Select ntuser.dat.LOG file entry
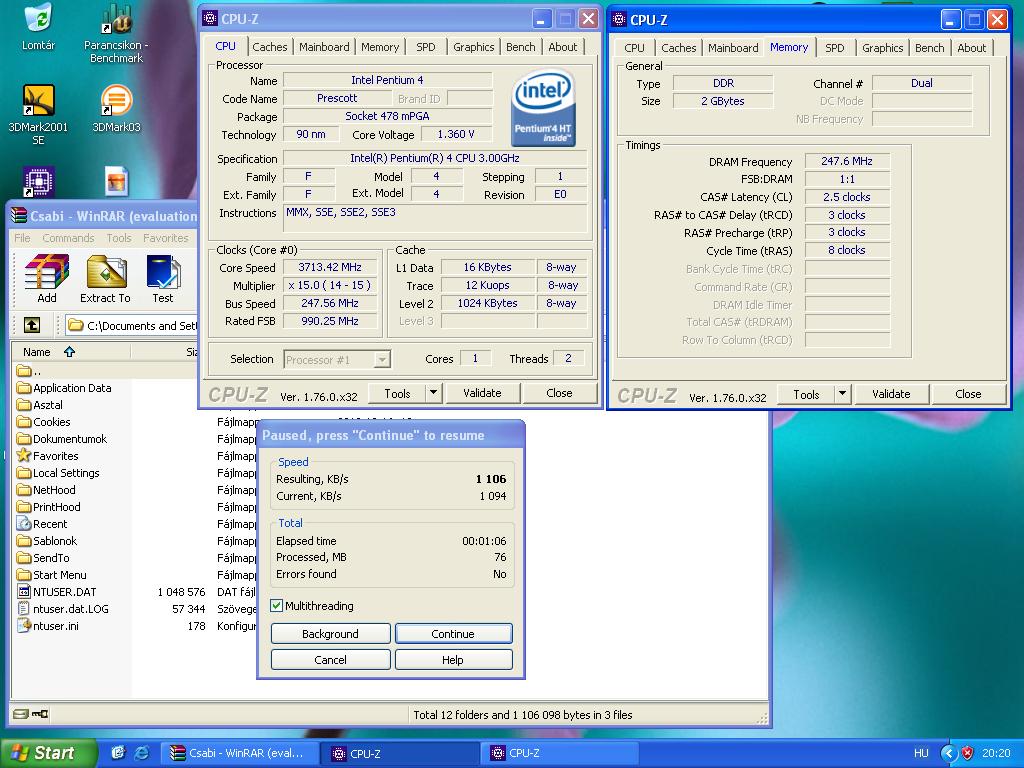 click(63, 609)
